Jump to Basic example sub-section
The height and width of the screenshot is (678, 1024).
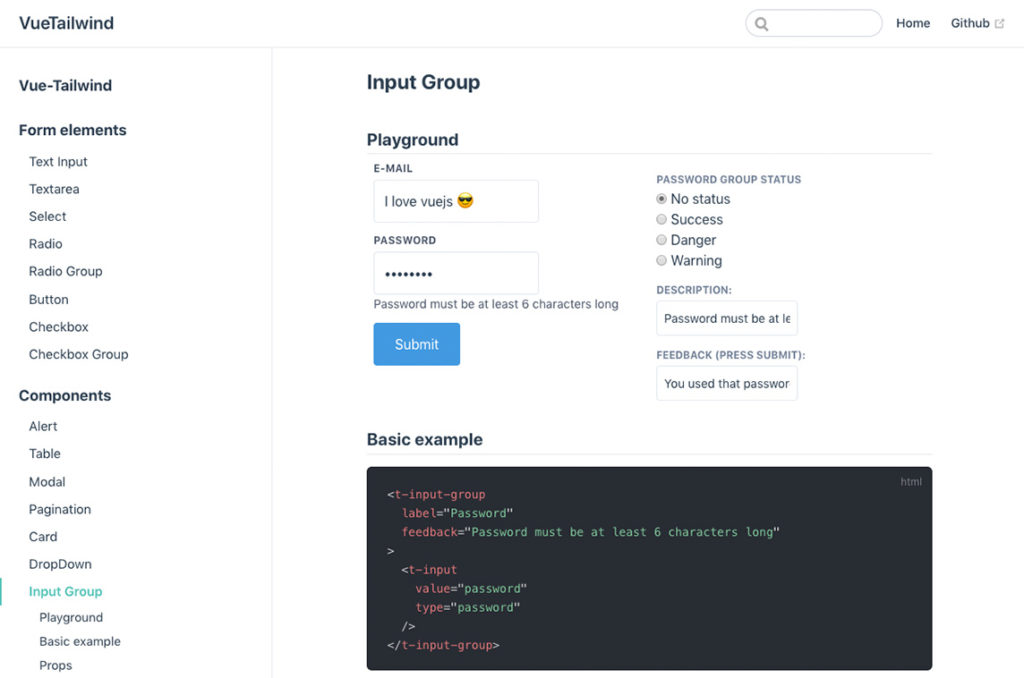(x=80, y=641)
